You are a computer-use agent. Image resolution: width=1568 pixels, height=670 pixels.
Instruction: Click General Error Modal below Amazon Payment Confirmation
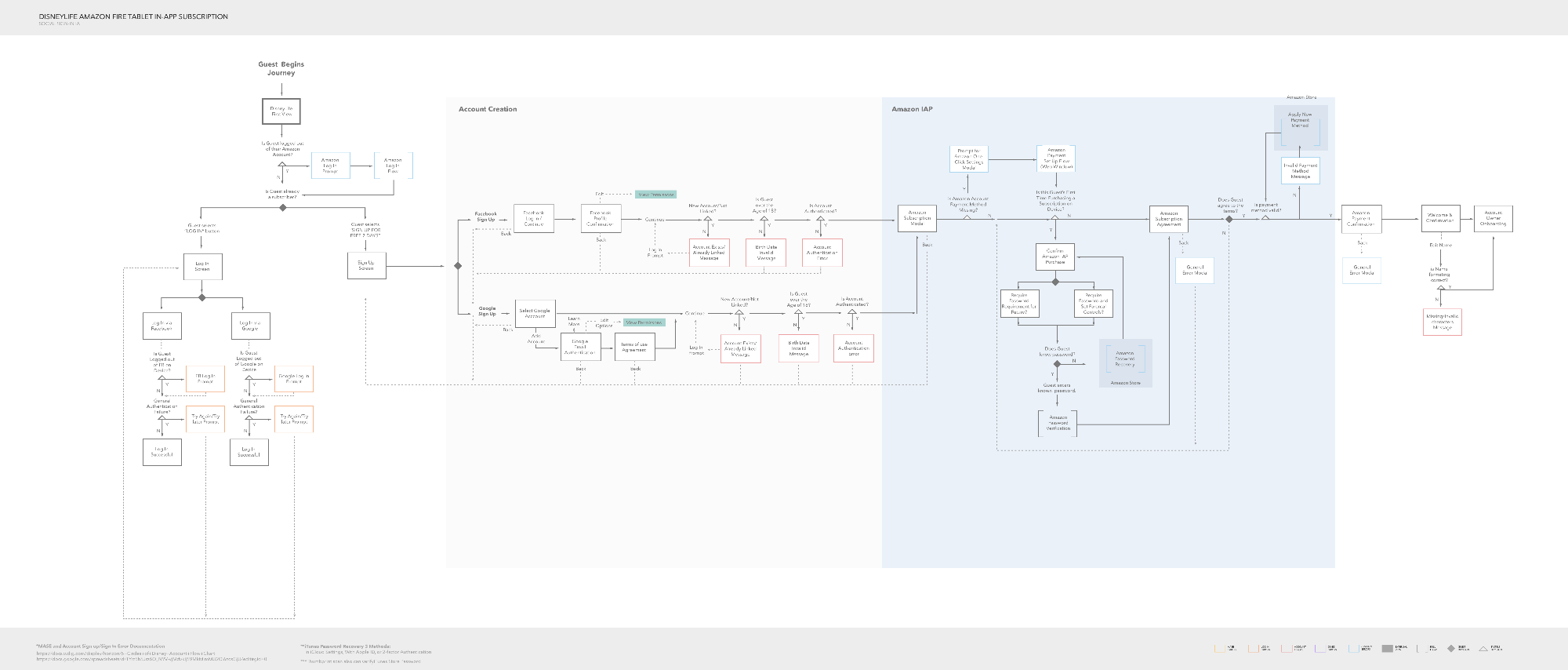click(1362, 270)
